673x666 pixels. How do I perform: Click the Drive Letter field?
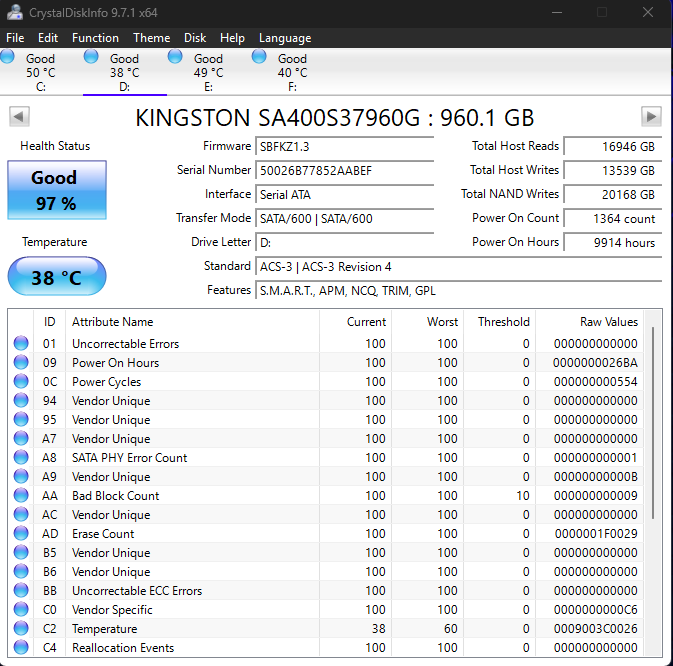point(345,242)
